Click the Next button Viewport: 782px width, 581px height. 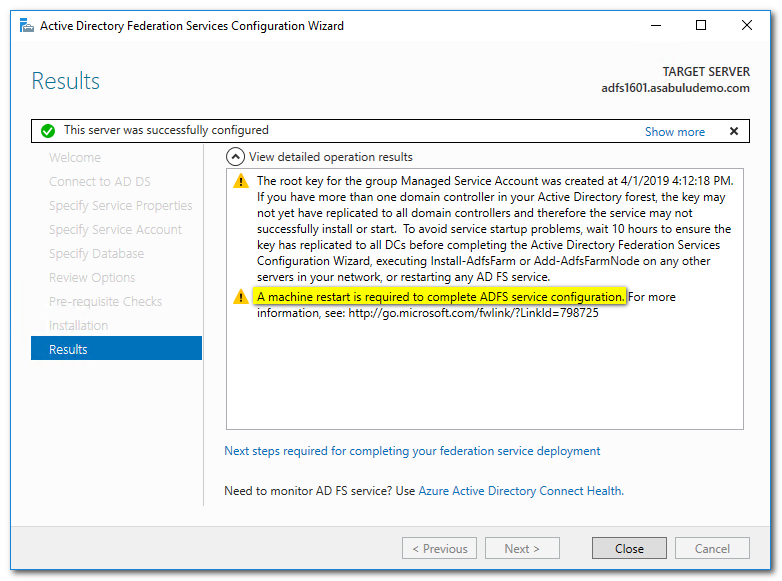coord(522,548)
